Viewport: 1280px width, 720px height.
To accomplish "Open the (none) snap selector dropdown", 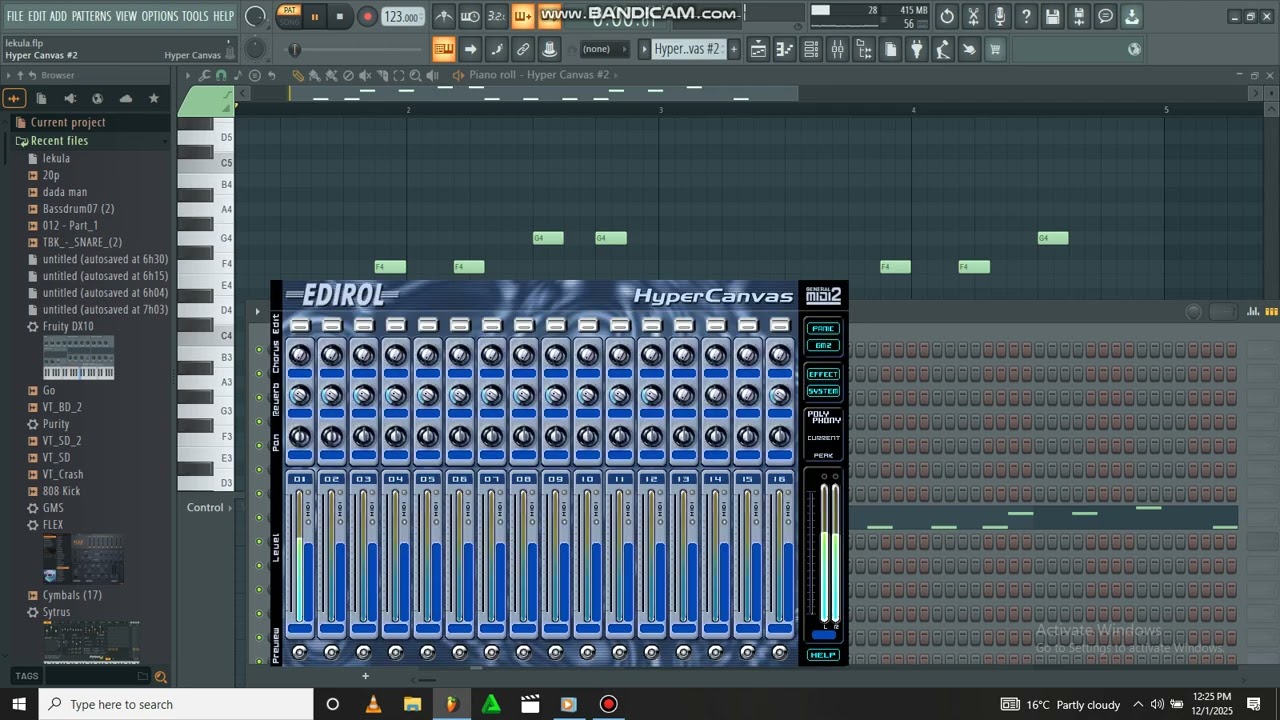I will (604, 49).
